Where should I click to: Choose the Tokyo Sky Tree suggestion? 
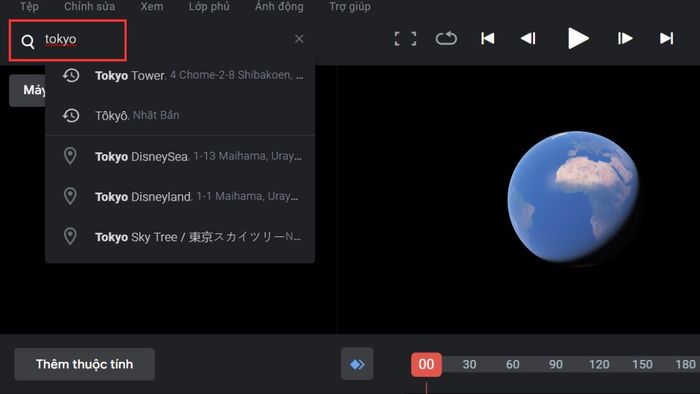pos(180,236)
